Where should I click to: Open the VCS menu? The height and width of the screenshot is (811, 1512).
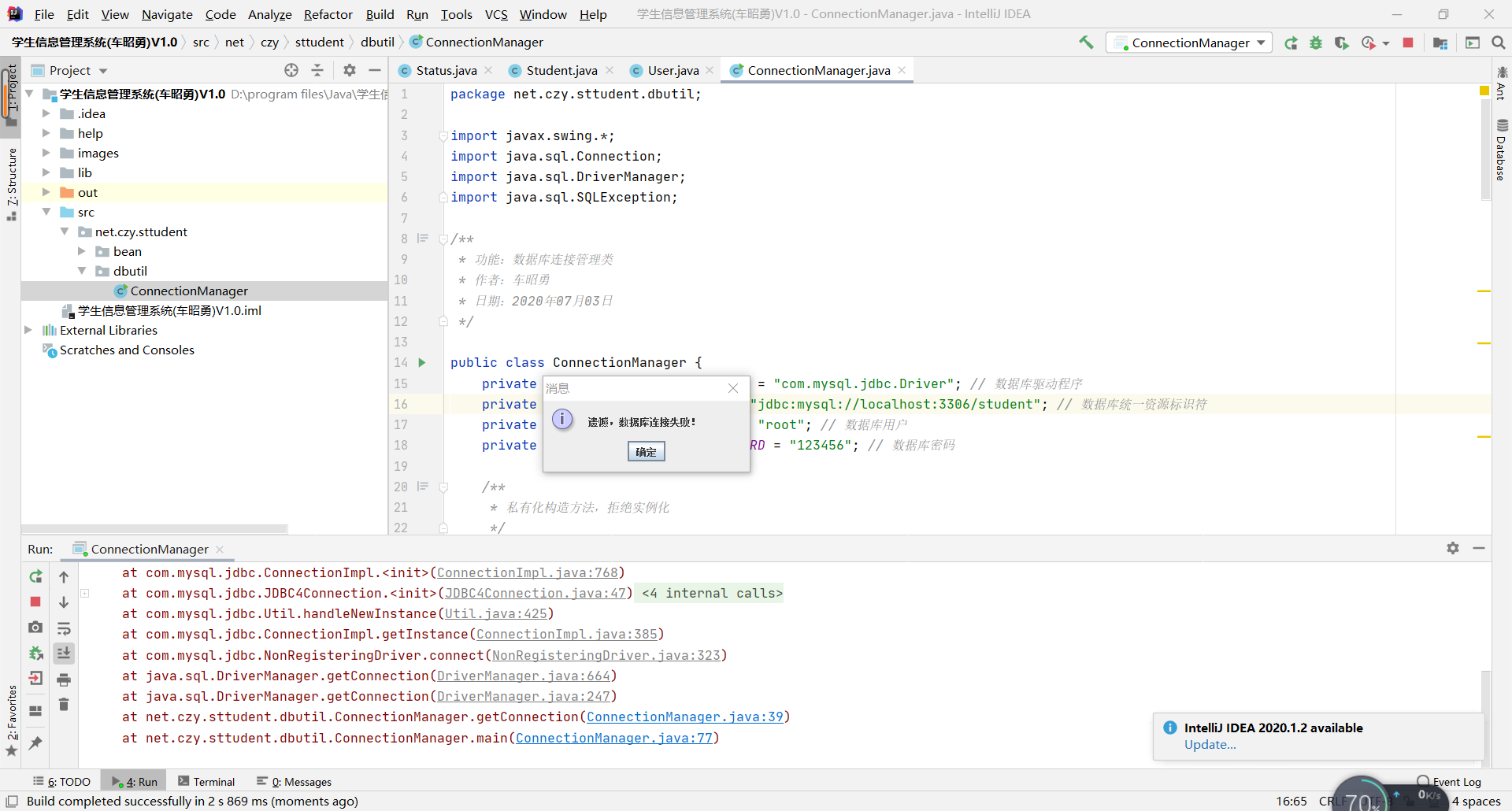click(496, 14)
